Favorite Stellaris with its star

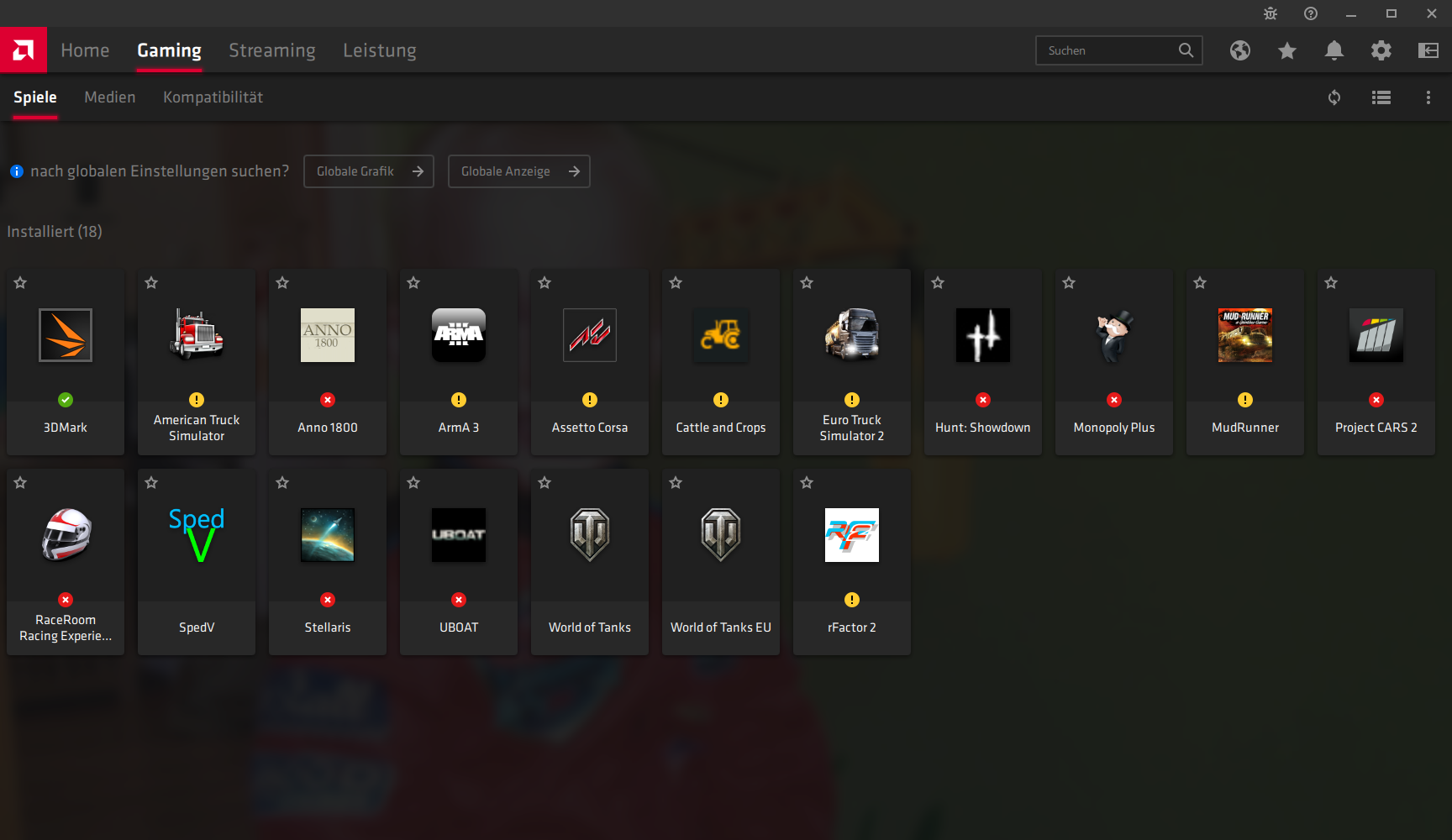282,483
